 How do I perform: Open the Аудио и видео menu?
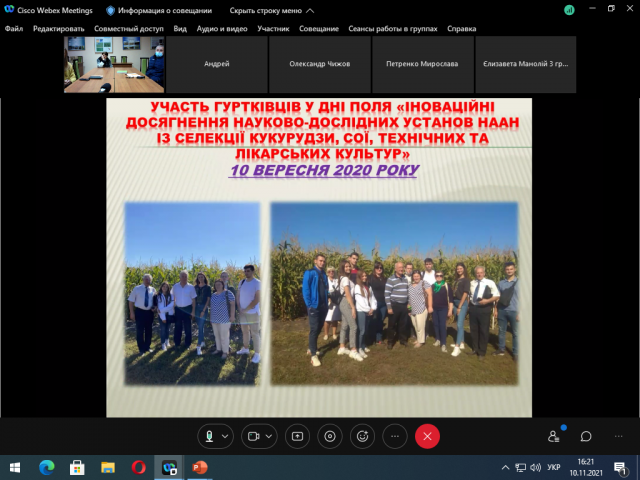click(222, 29)
